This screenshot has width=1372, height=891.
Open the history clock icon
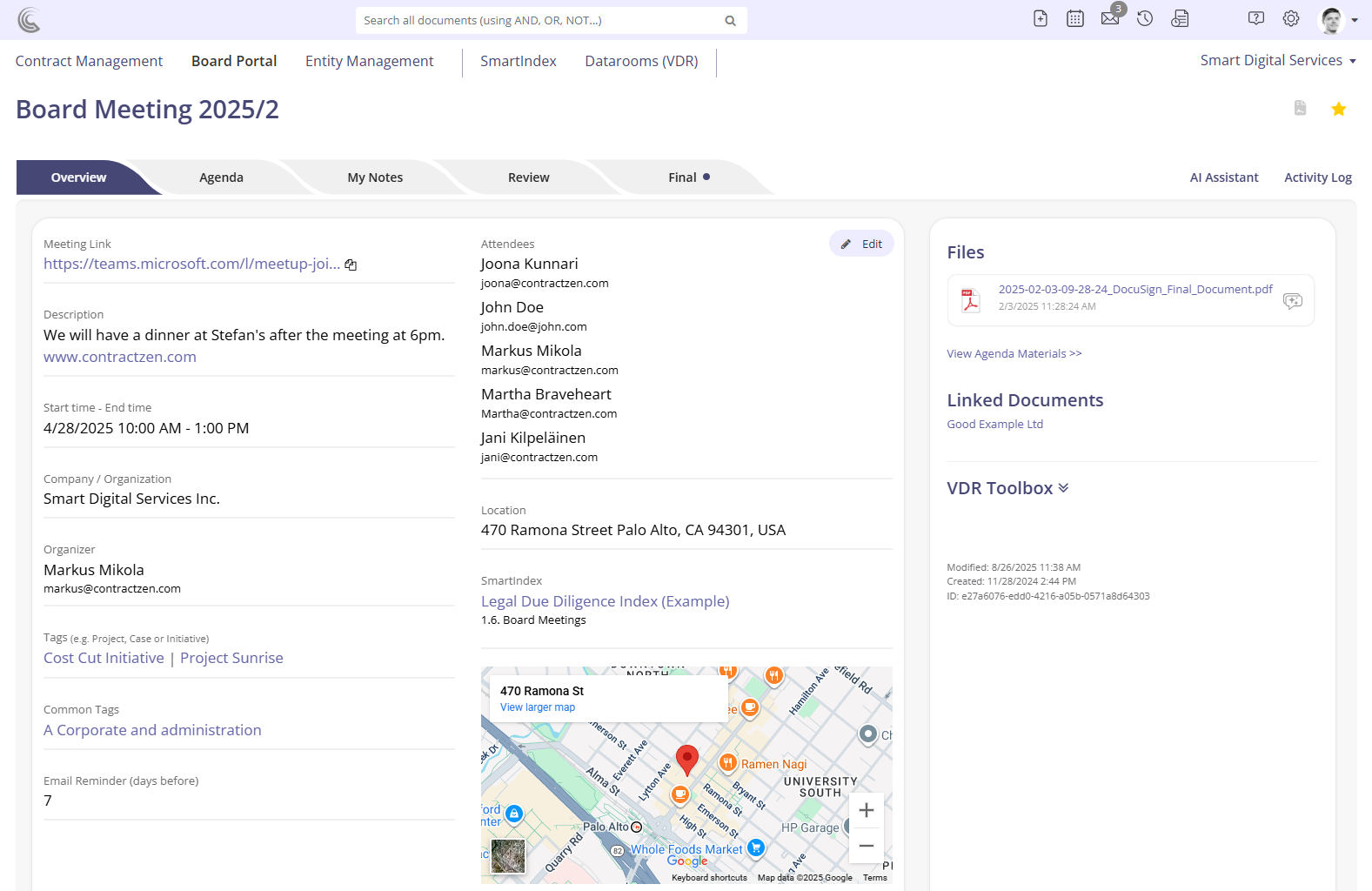[x=1145, y=18]
